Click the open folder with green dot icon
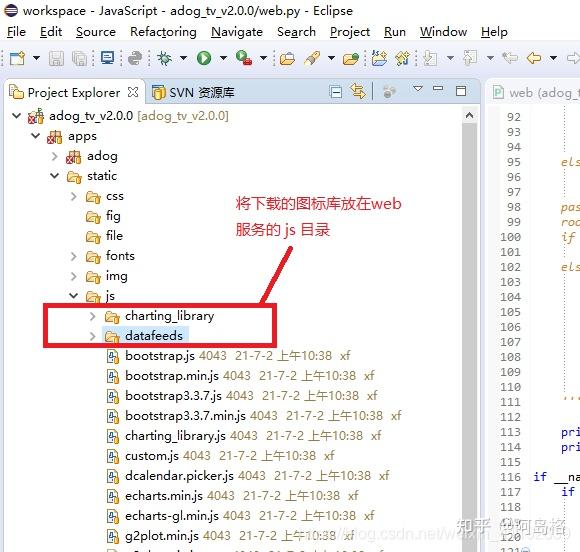This screenshot has width=580, height=552. 351,58
